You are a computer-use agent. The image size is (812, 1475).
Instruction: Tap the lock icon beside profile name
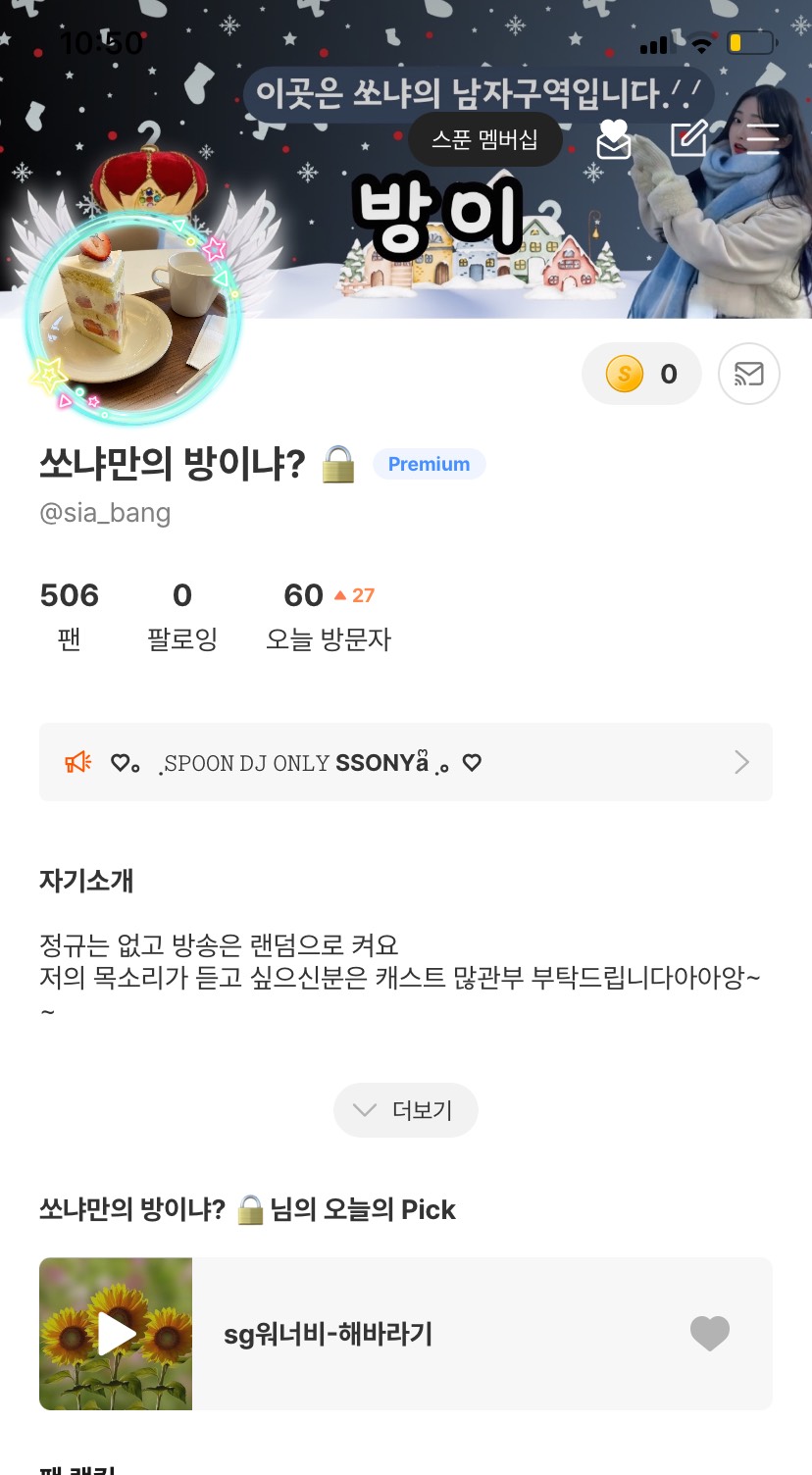(x=338, y=464)
